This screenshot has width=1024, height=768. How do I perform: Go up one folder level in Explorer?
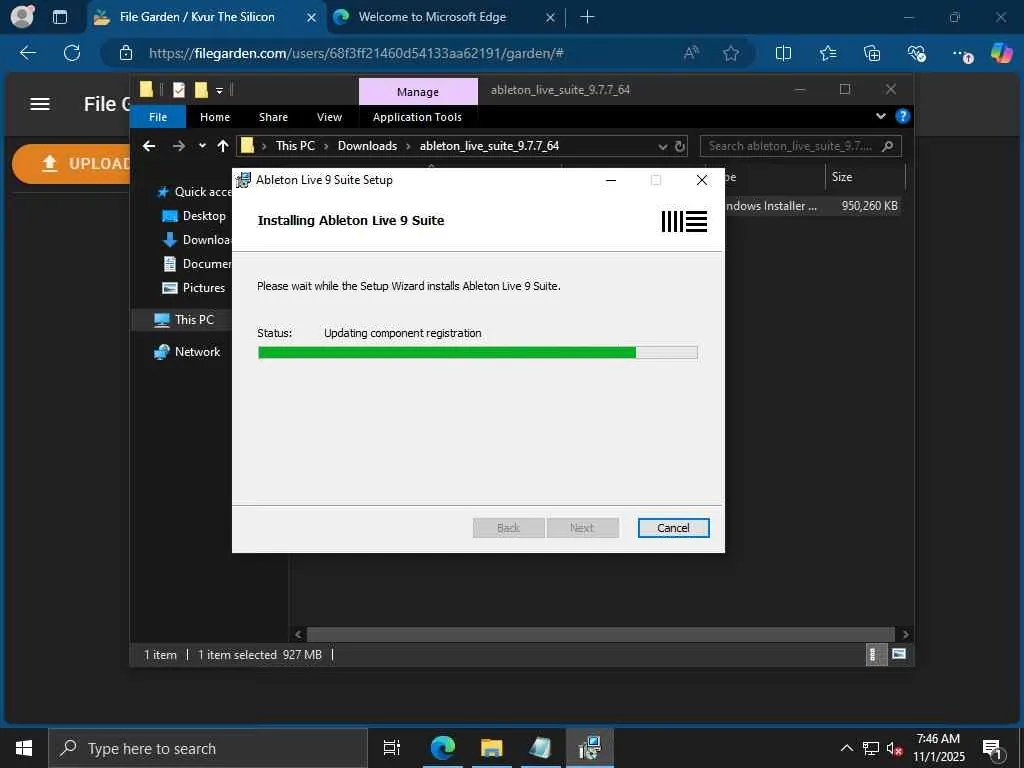pyautogui.click(x=223, y=146)
